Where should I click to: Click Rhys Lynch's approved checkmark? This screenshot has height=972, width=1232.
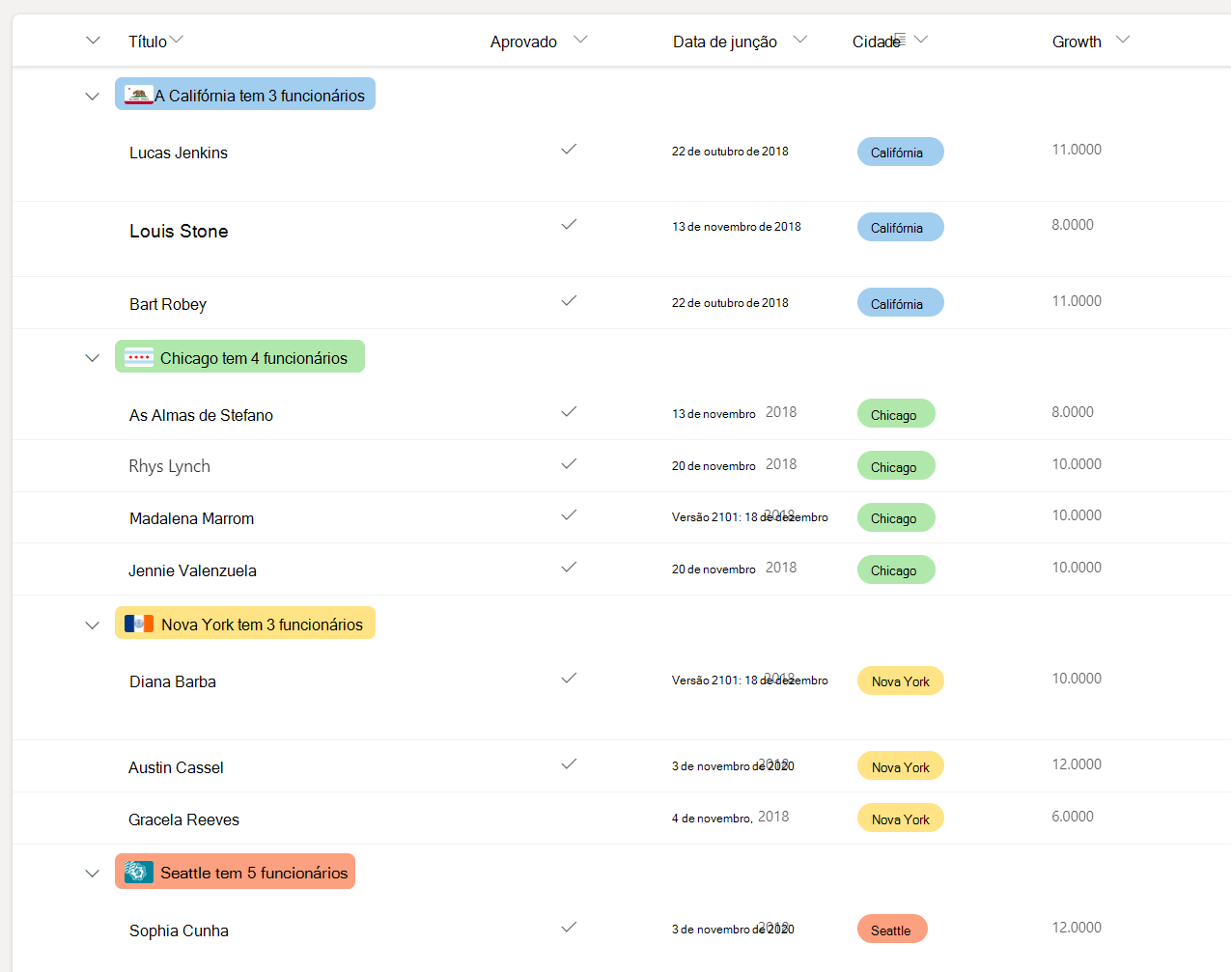click(569, 464)
